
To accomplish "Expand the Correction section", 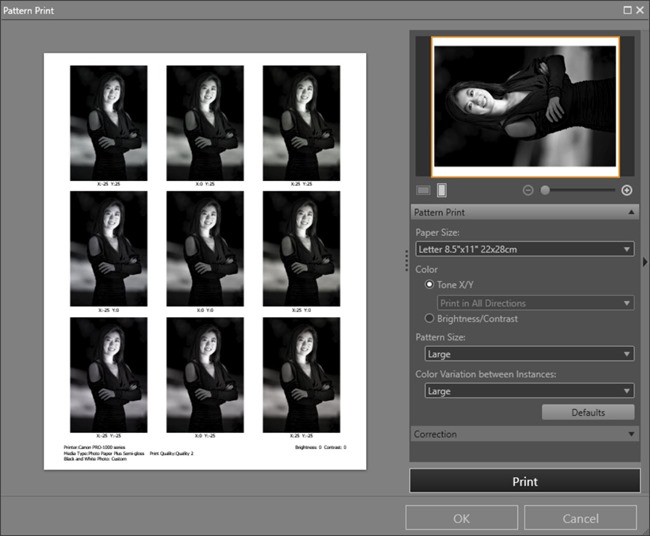I will (524, 434).
